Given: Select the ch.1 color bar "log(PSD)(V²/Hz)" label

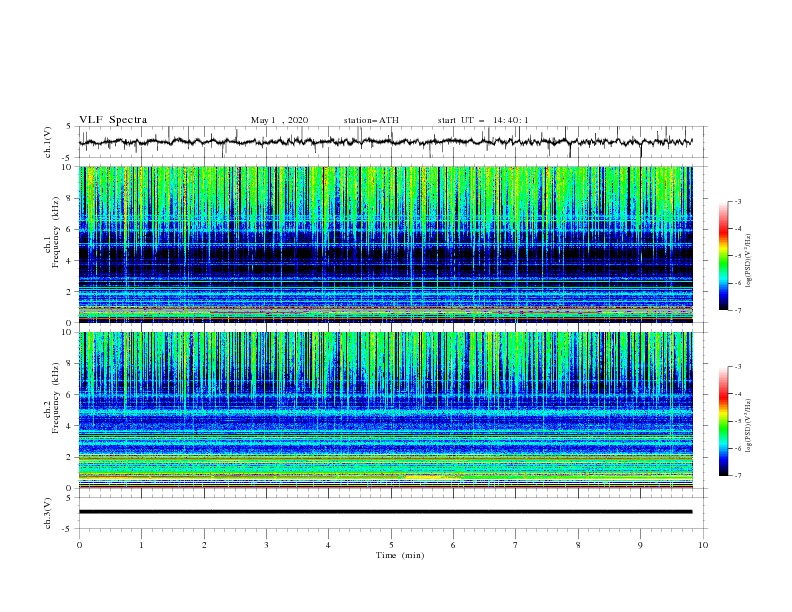Looking at the screenshot, I should tap(749, 261).
